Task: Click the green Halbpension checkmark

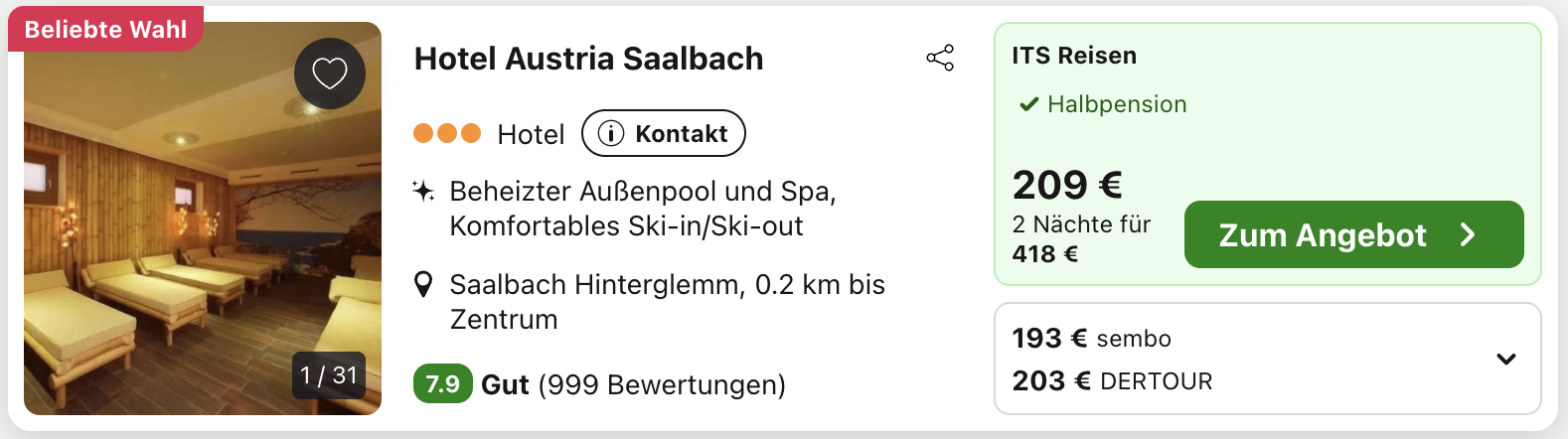Action: coord(1029,104)
